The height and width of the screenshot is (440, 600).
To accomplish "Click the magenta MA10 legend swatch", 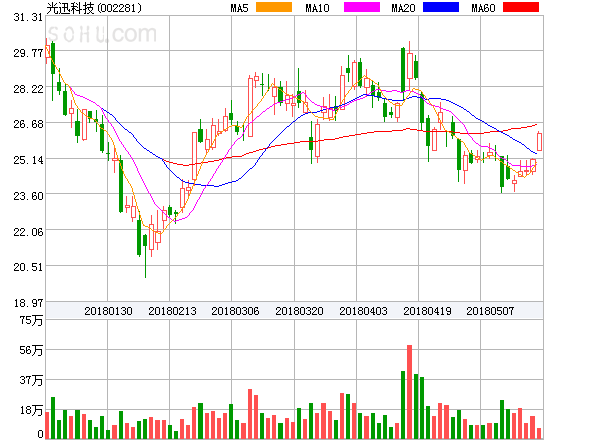I will tap(354, 8).
